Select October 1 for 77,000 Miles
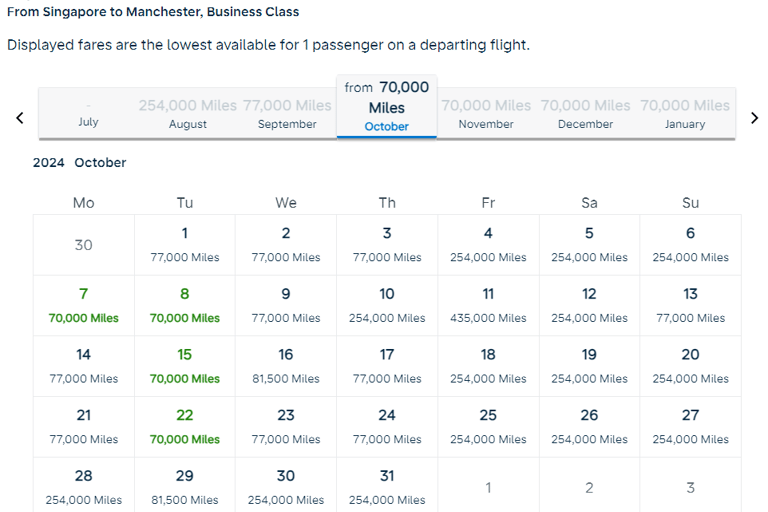The height and width of the screenshot is (512, 768). click(x=185, y=245)
